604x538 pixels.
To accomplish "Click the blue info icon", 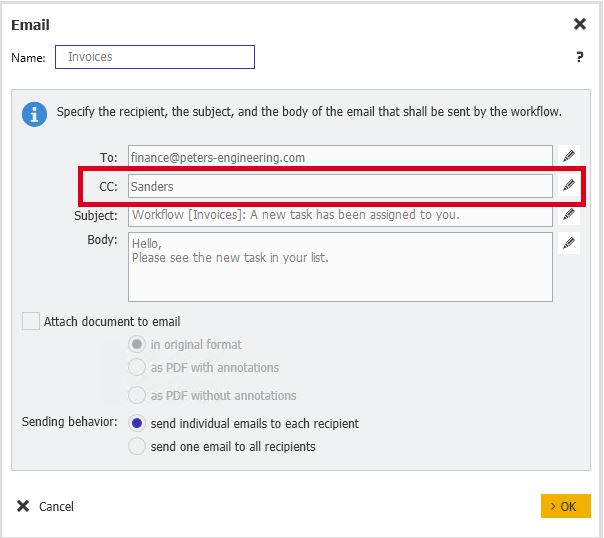I will click(35, 114).
